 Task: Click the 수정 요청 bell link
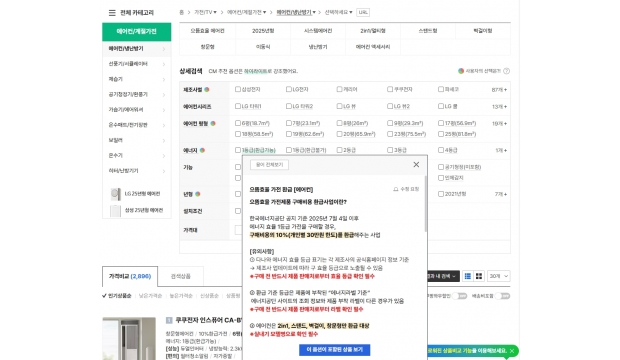[x=406, y=189]
